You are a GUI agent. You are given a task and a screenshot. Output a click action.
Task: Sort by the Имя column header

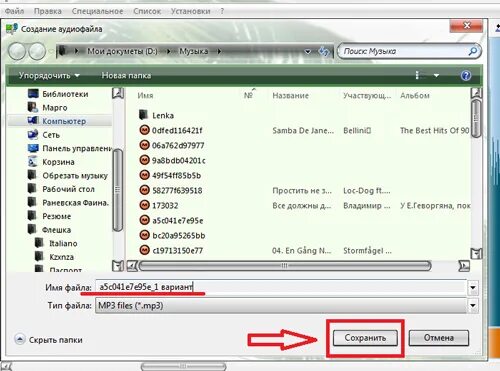click(x=145, y=96)
